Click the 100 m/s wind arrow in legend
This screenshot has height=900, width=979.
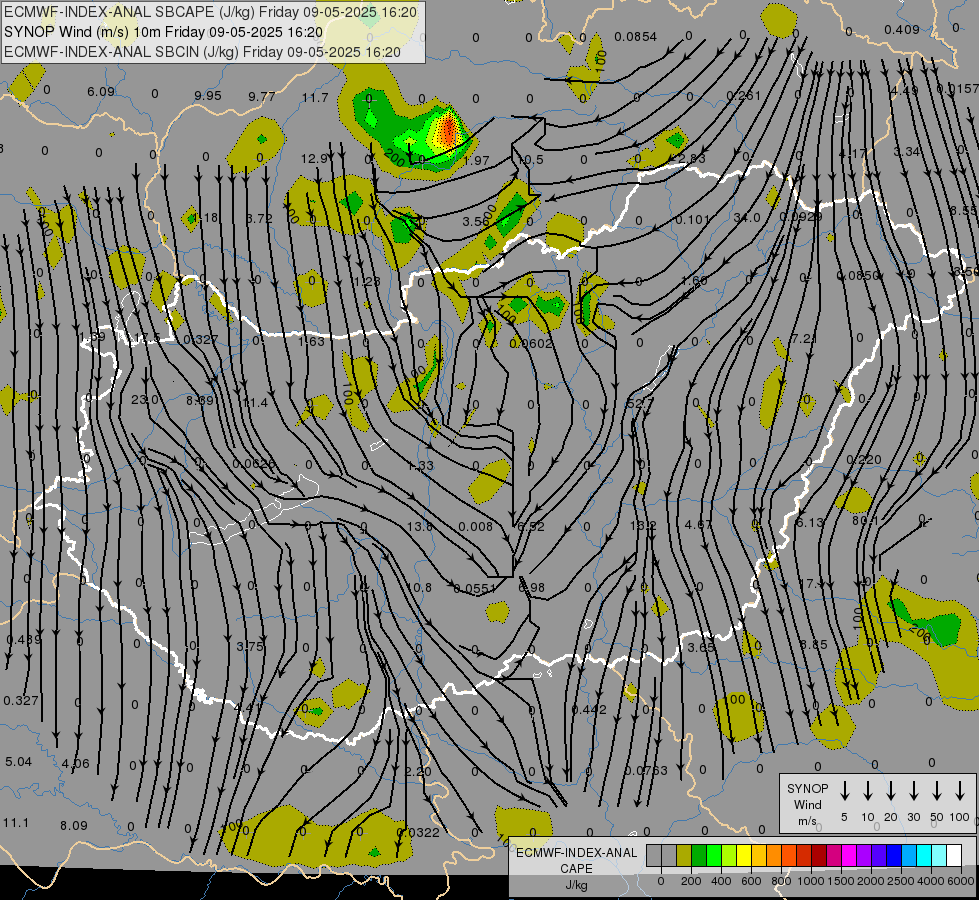(x=960, y=791)
